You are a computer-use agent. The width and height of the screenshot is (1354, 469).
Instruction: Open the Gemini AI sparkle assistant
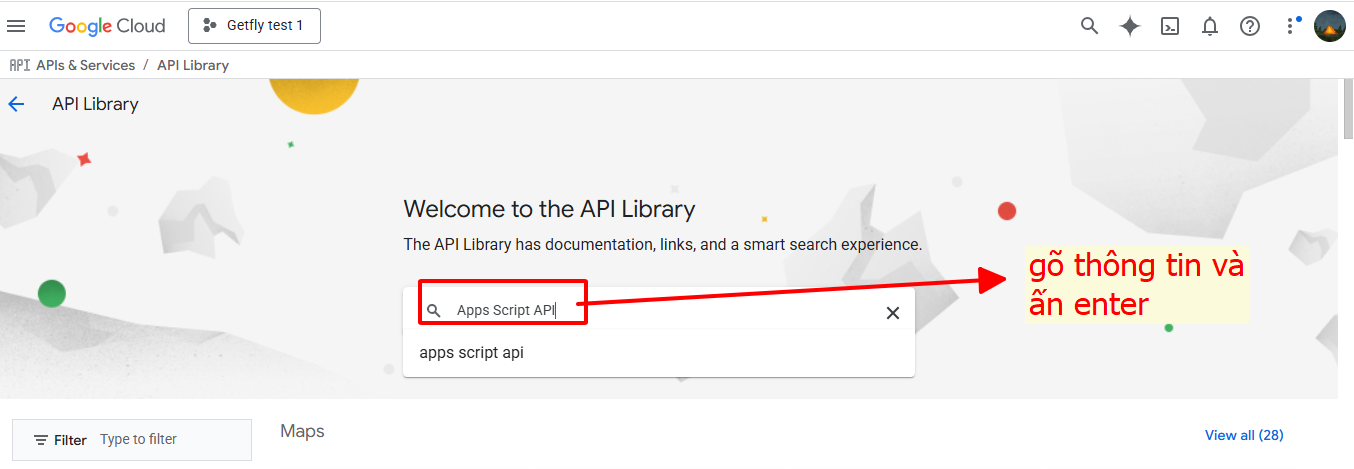[1130, 26]
